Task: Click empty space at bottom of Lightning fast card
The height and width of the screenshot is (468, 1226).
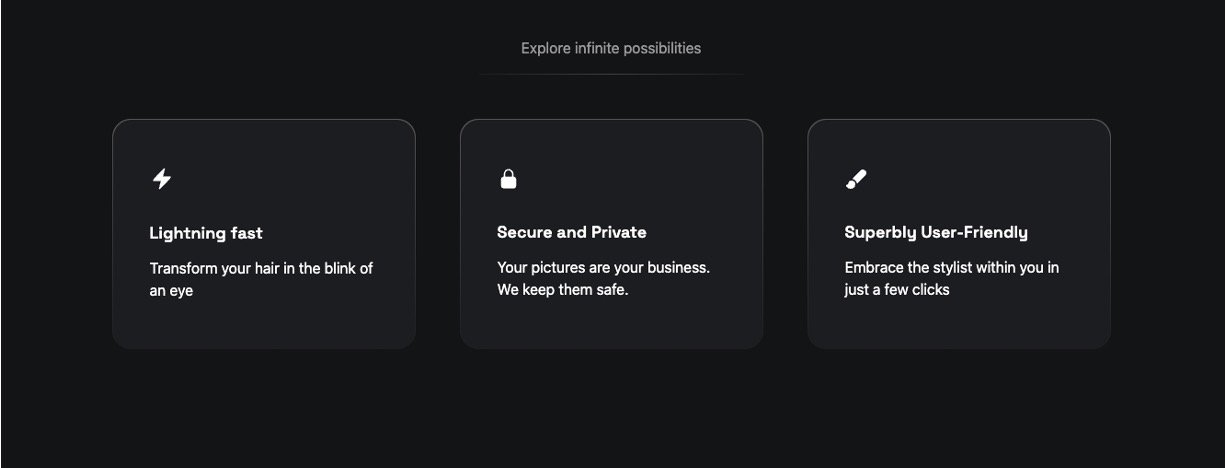Action: pyautogui.click(x=263, y=325)
